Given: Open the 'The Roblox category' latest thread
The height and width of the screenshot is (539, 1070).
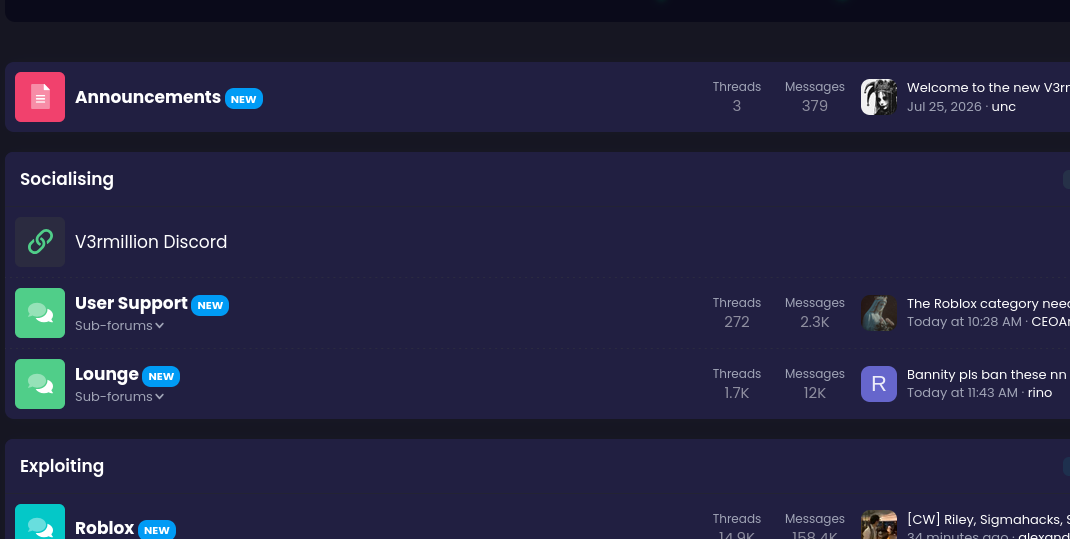Looking at the screenshot, I should click(988, 304).
